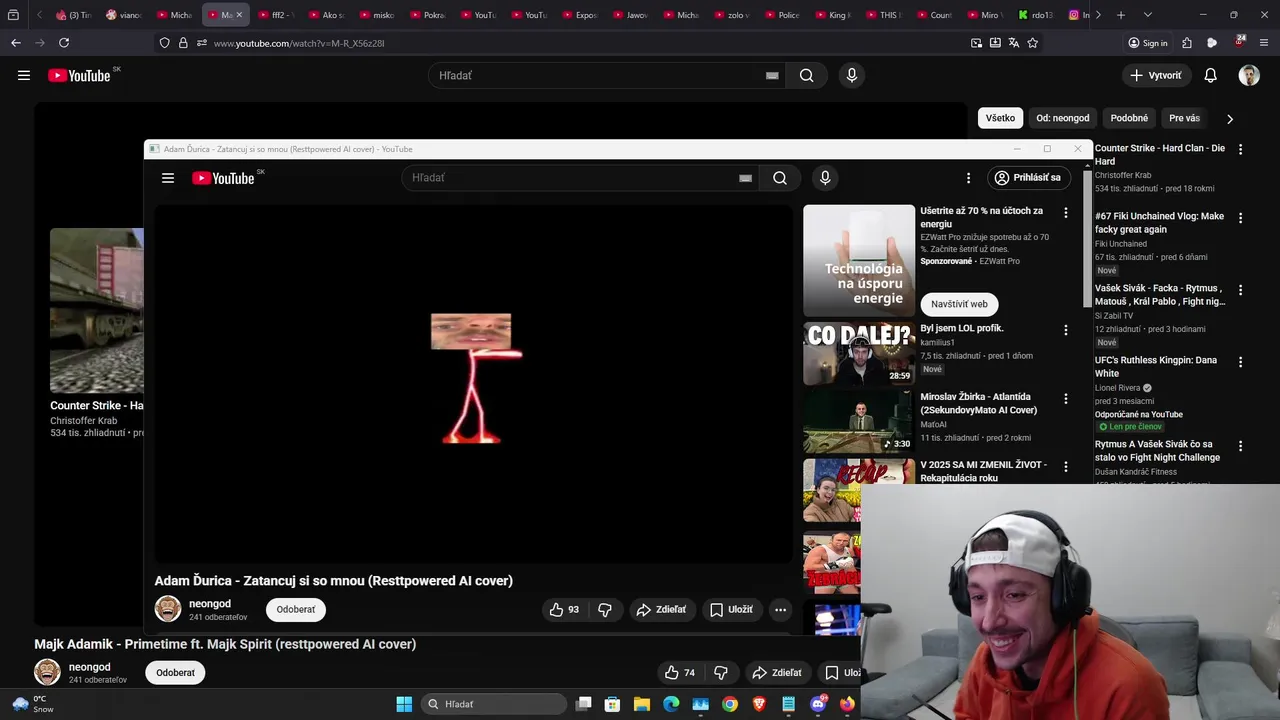Open options for Miroslav Žbirka Atlantída video
Viewport: 1280px width, 720px height.
point(1066,398)
